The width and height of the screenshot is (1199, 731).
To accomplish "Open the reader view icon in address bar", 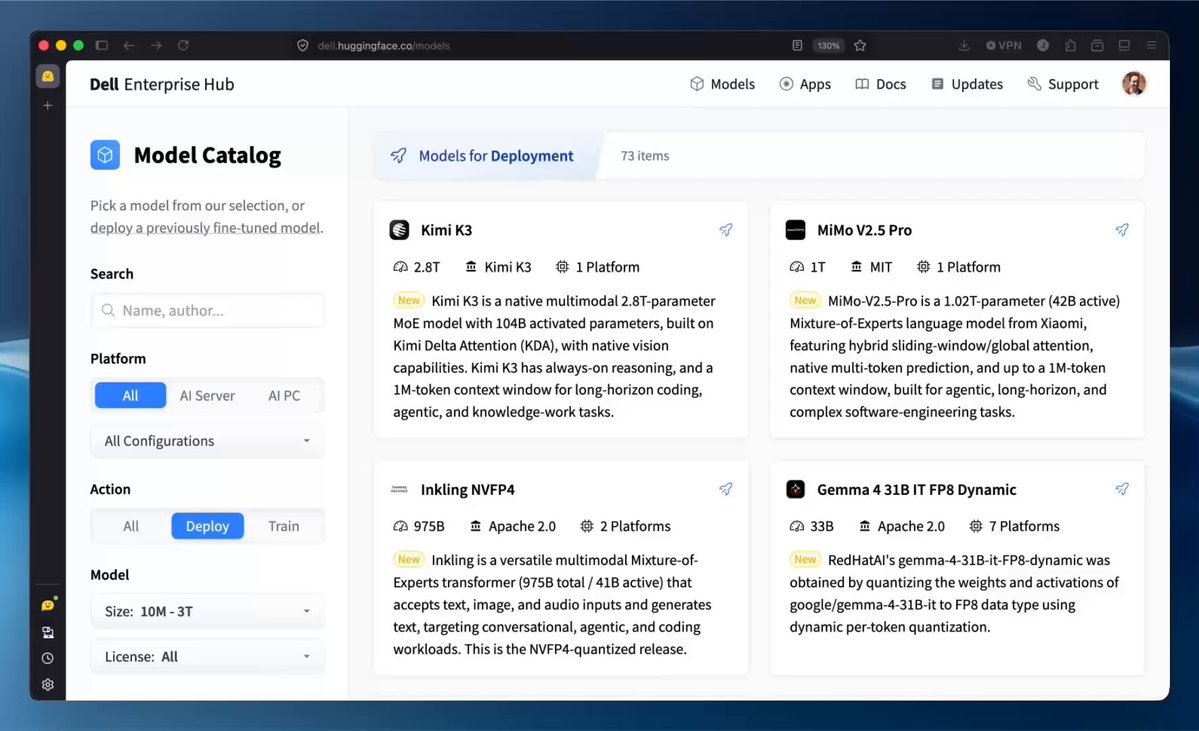I will point(797,45).
